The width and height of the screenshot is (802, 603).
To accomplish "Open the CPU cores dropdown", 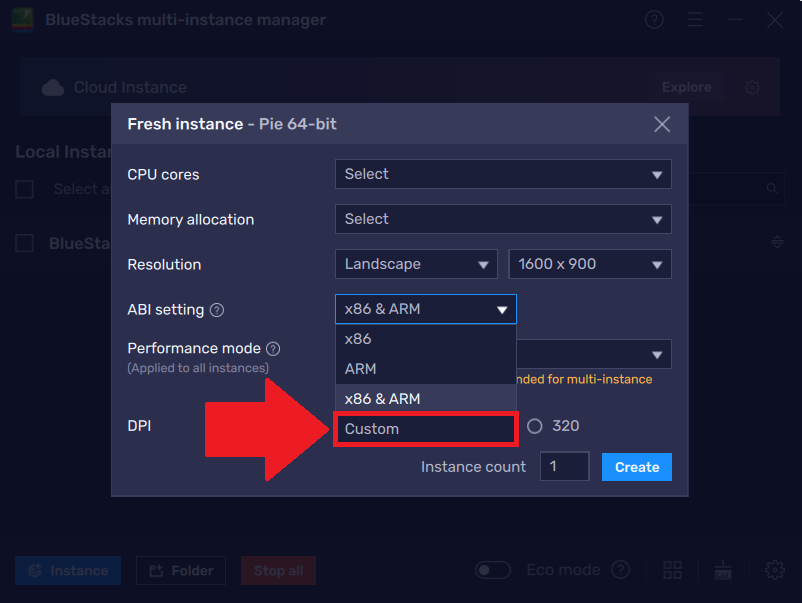I will coord(503,174).
